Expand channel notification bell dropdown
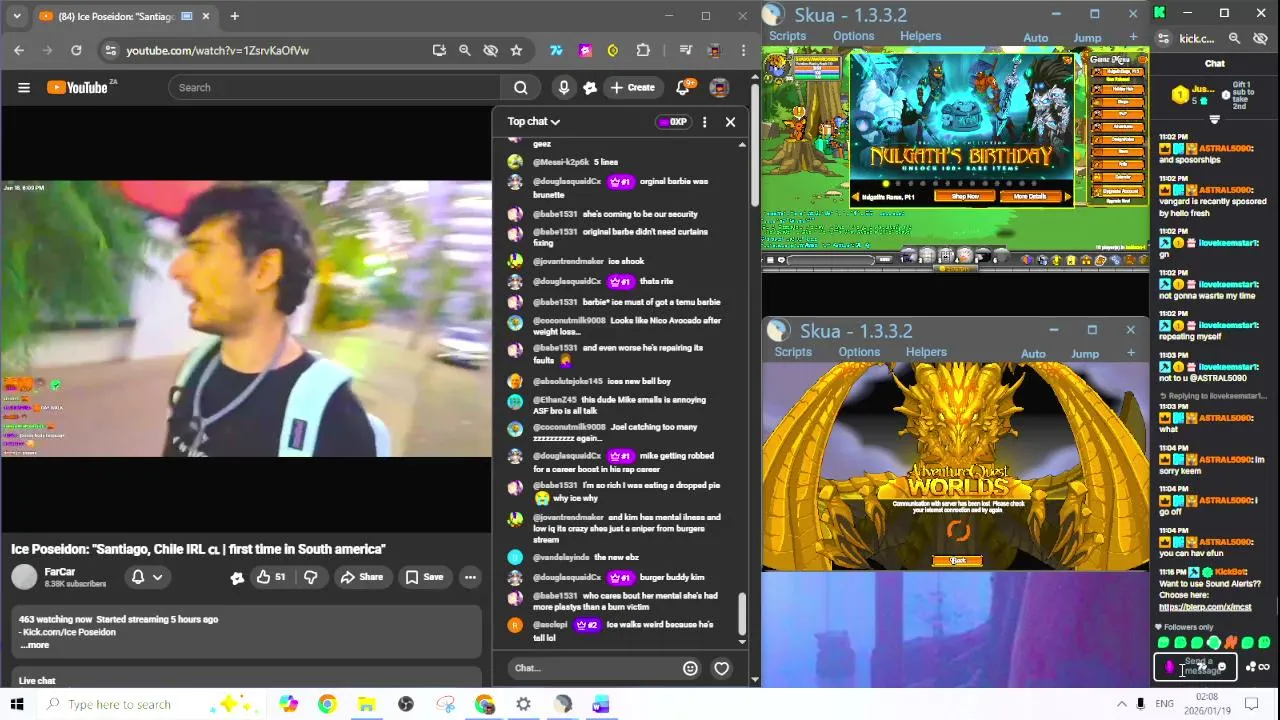Screen dimensions: 1280x720 tap(147, 577)
